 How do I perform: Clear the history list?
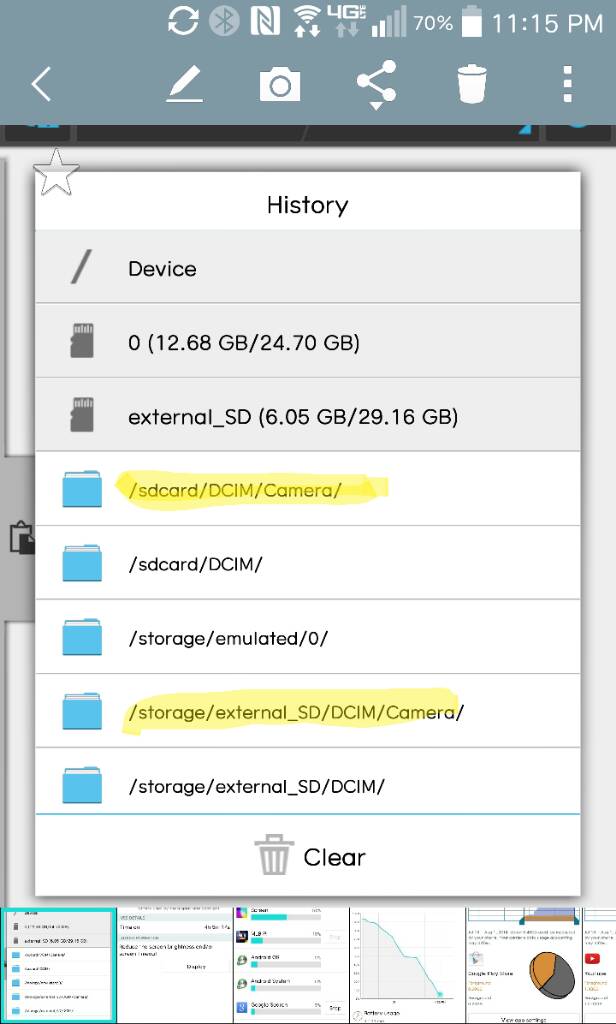click(308, 856)
